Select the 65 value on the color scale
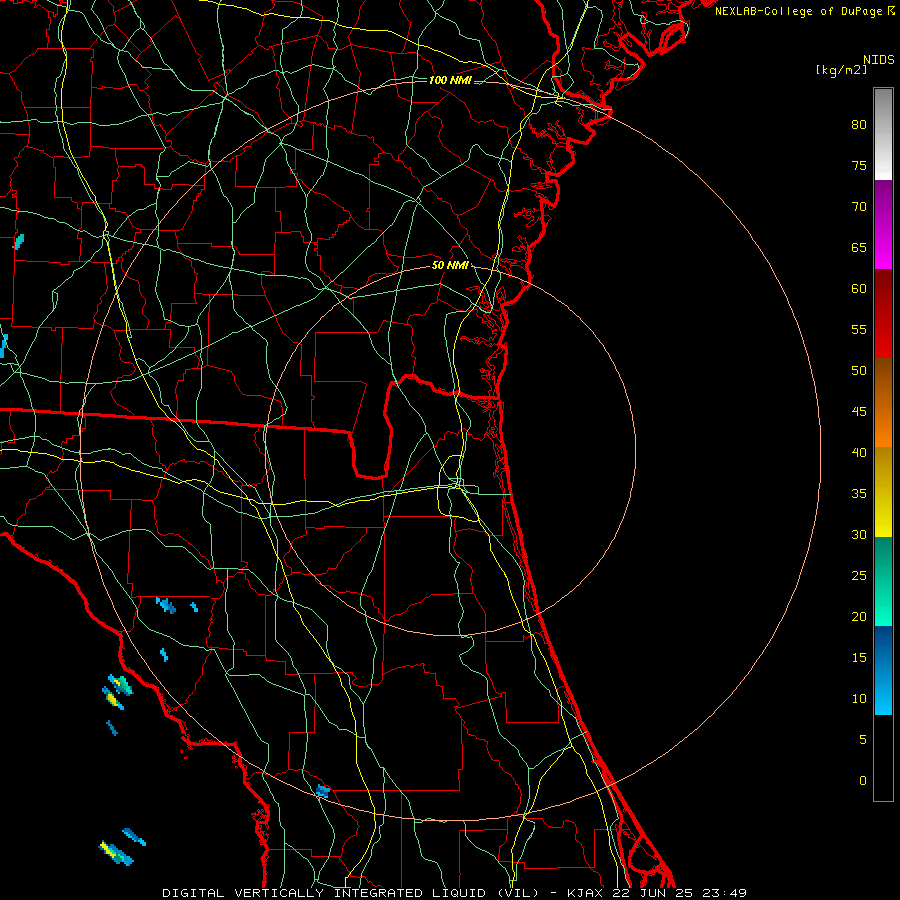900x900 pixels. (859, 247)
